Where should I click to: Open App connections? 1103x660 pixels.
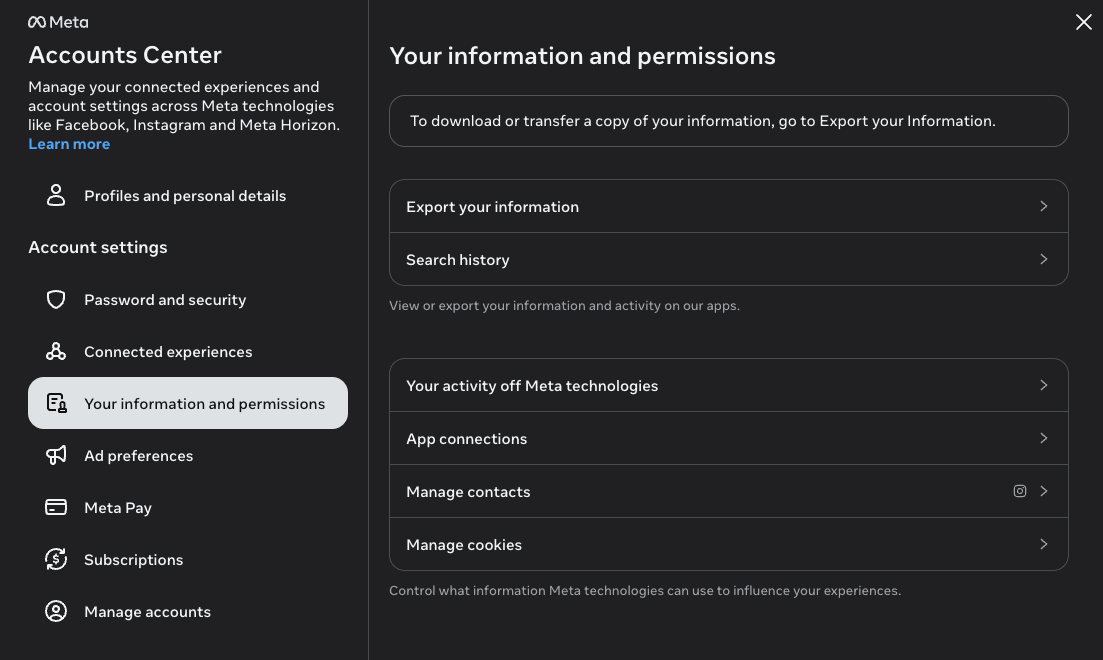(x=729, y=438)
